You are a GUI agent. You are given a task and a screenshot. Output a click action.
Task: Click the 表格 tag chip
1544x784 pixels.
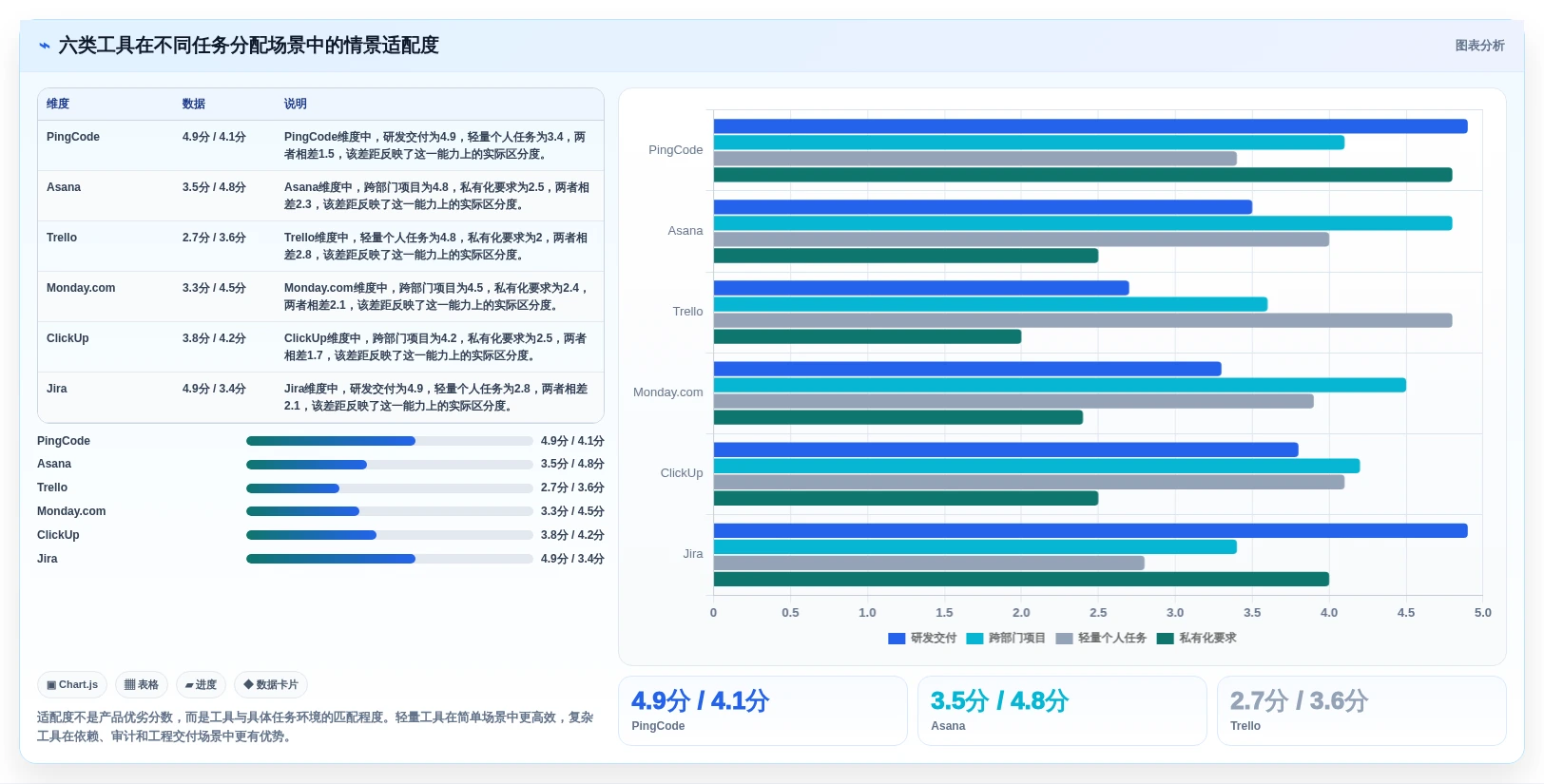click(x=142, y=684)
